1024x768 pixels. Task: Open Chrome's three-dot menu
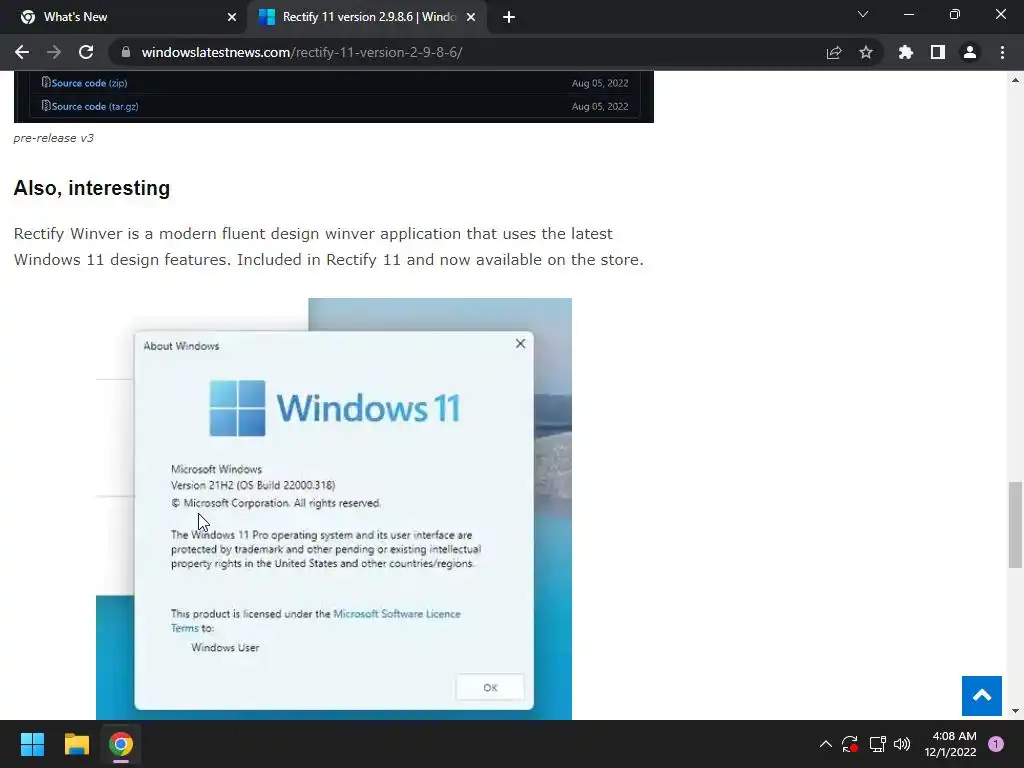tap(1002, 52)
